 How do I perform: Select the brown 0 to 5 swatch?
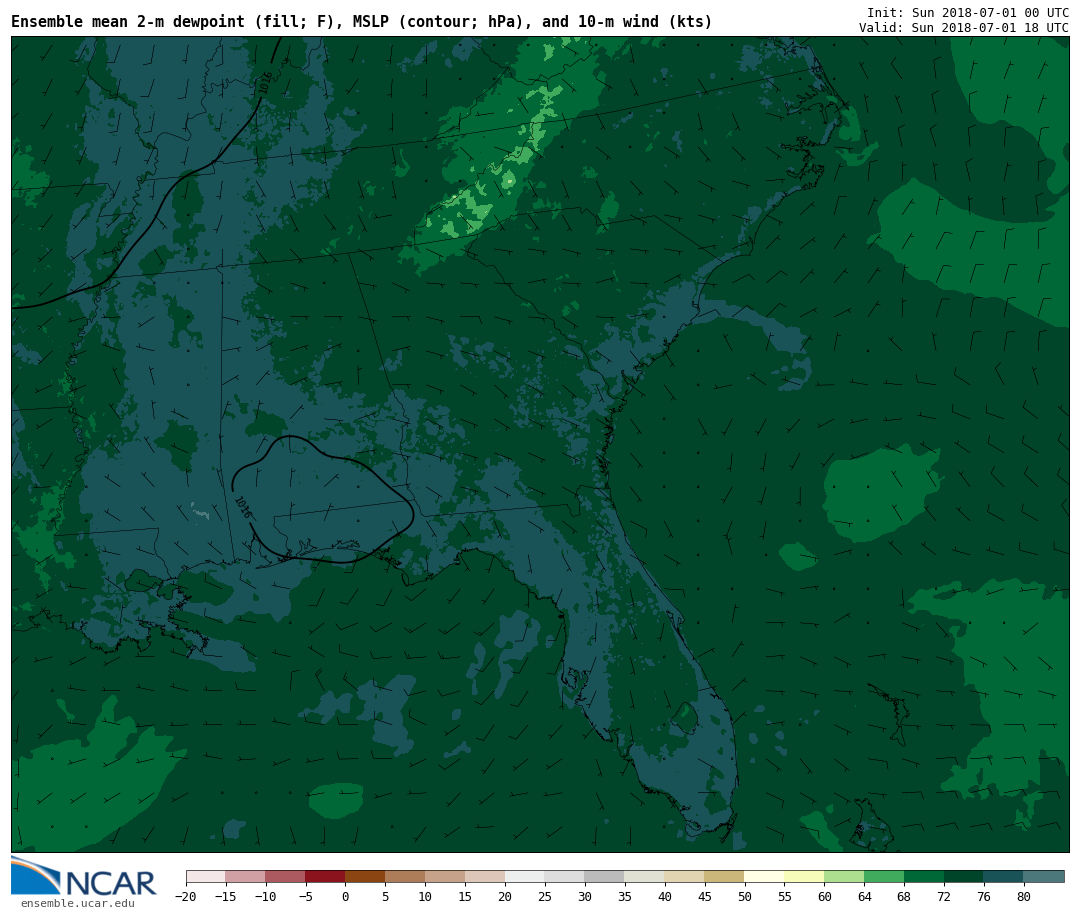tap(365, 876)
